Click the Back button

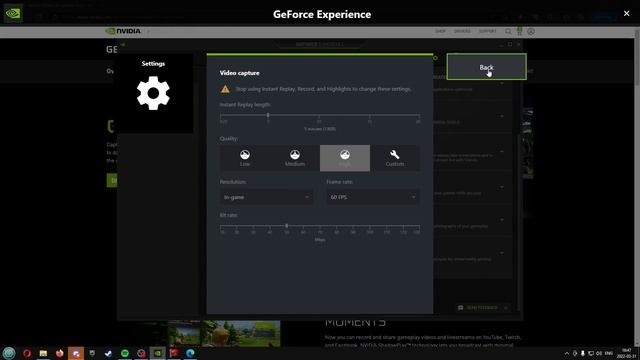click(x=486, y=67)
